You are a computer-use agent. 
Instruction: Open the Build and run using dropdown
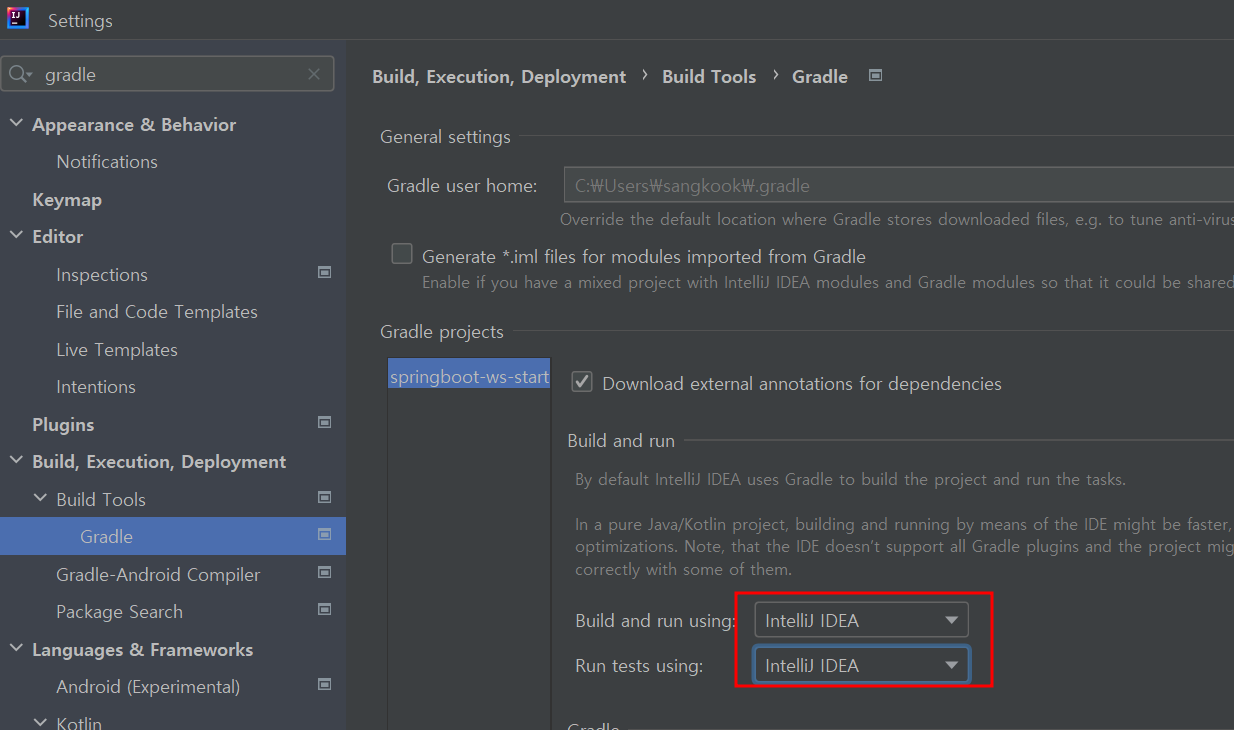[x=861, y=620]
